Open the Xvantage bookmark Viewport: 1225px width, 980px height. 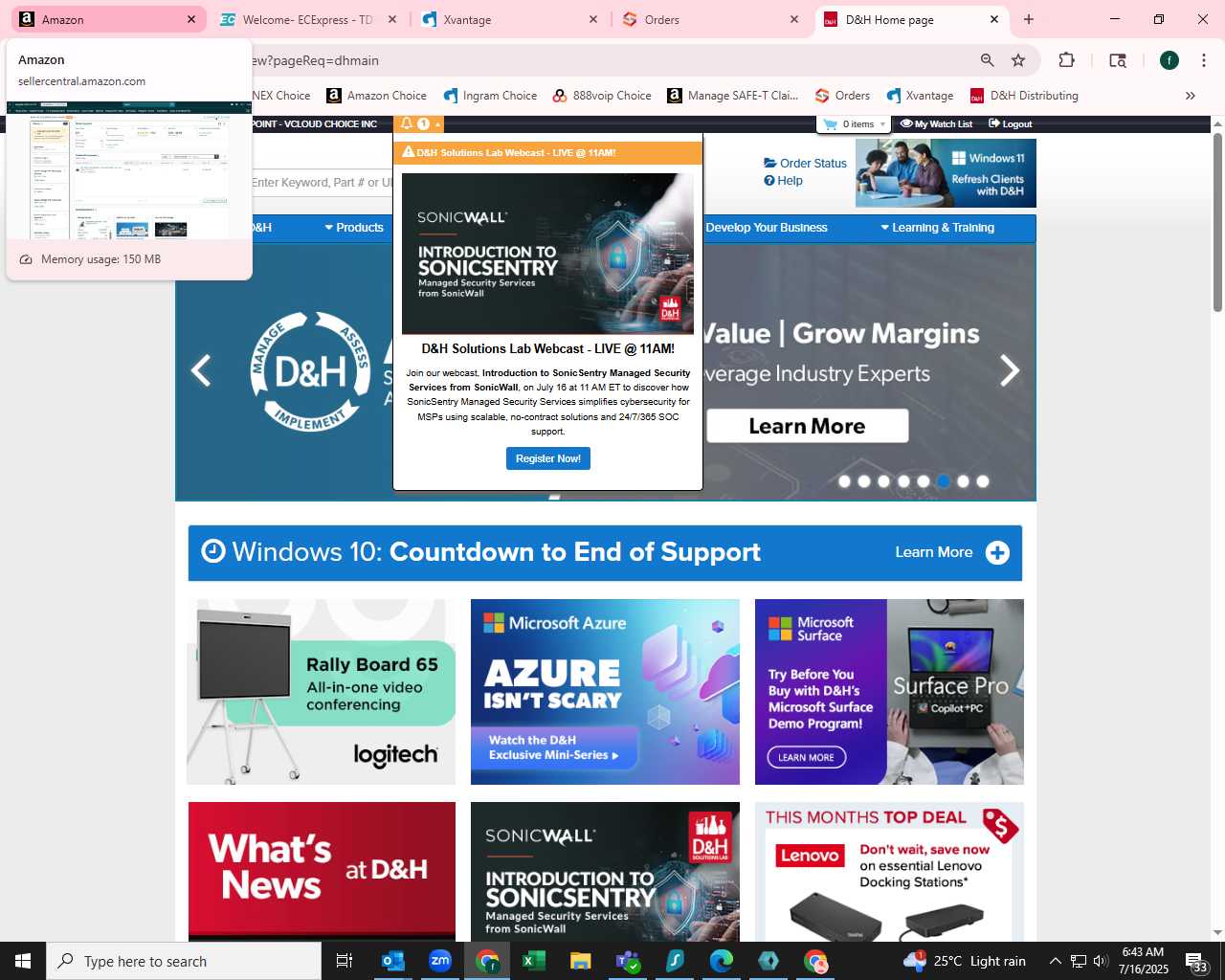coord(920,96)
